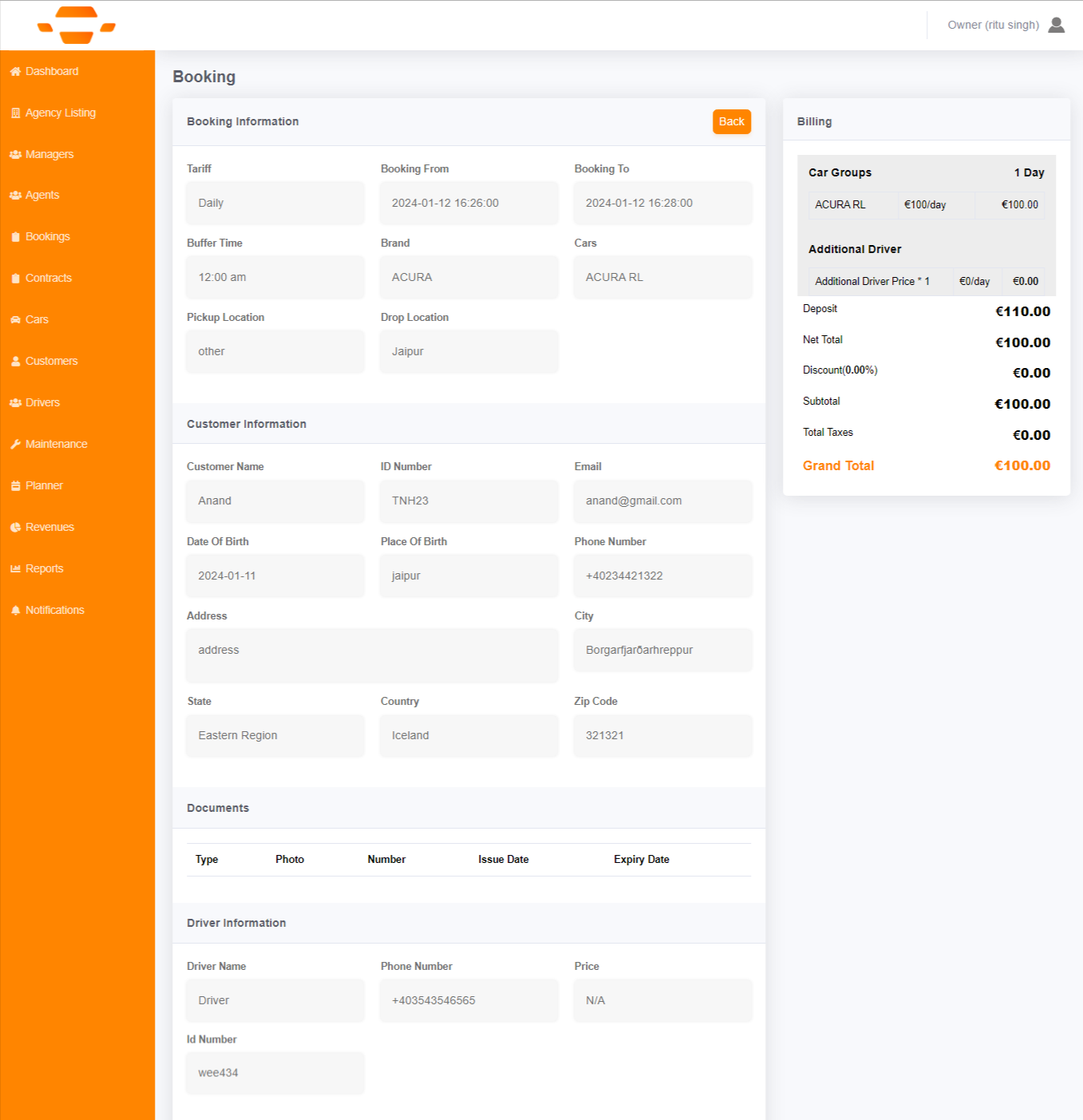Open the Bookings menu item
The image size is (1083, 1120).
pos(47,237)
